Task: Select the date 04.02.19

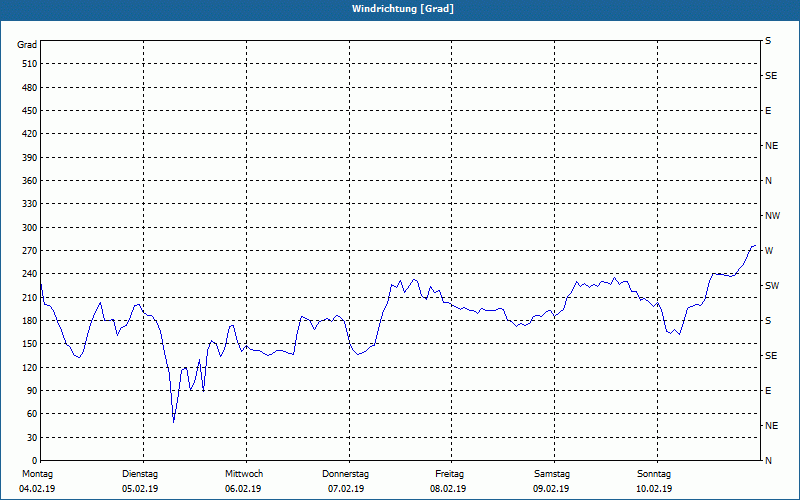Action: [x=37, y=489]
